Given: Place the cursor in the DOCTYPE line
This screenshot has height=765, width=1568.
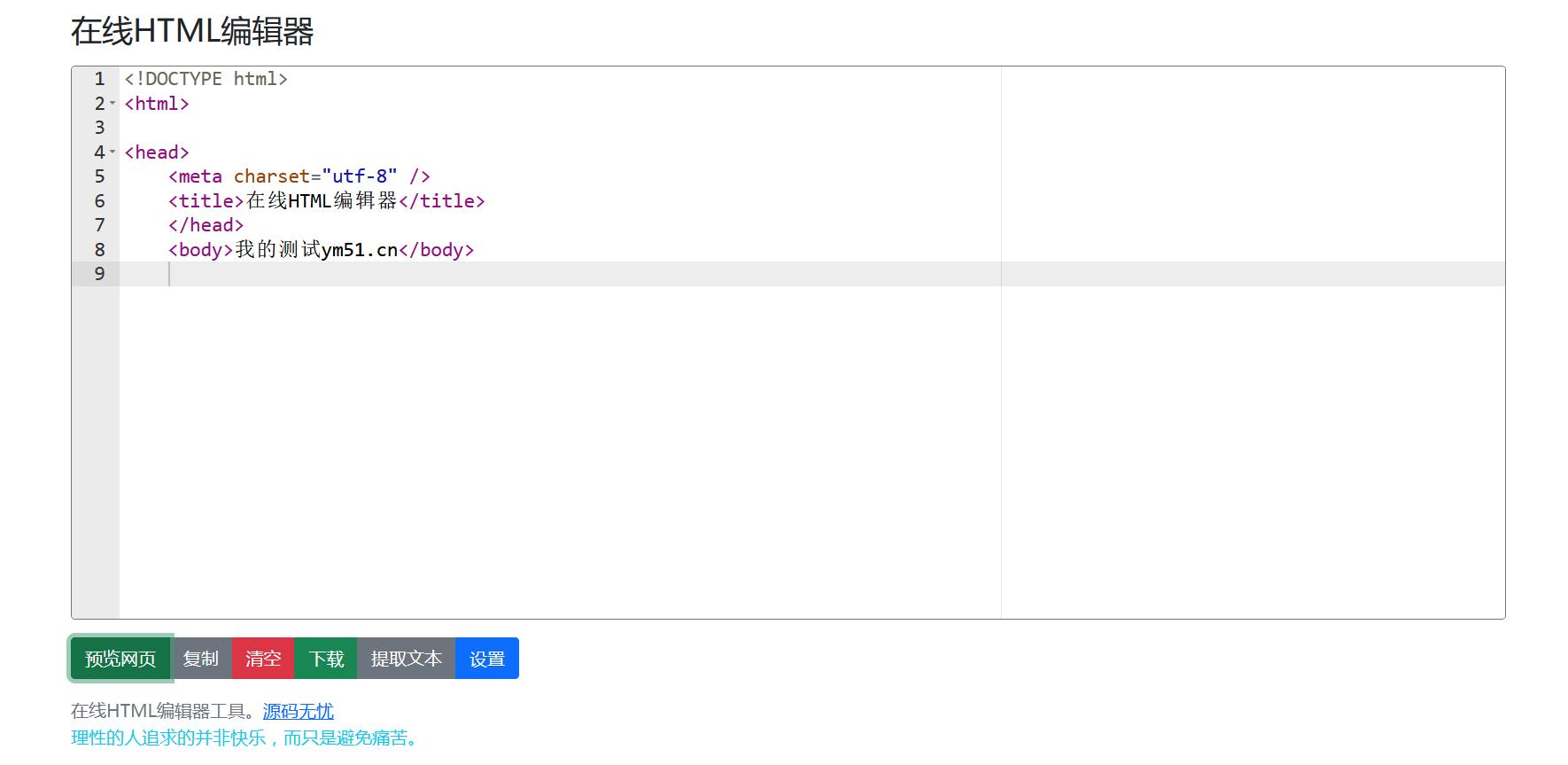Looking at the screenshot, I should [x=206, y=79].
